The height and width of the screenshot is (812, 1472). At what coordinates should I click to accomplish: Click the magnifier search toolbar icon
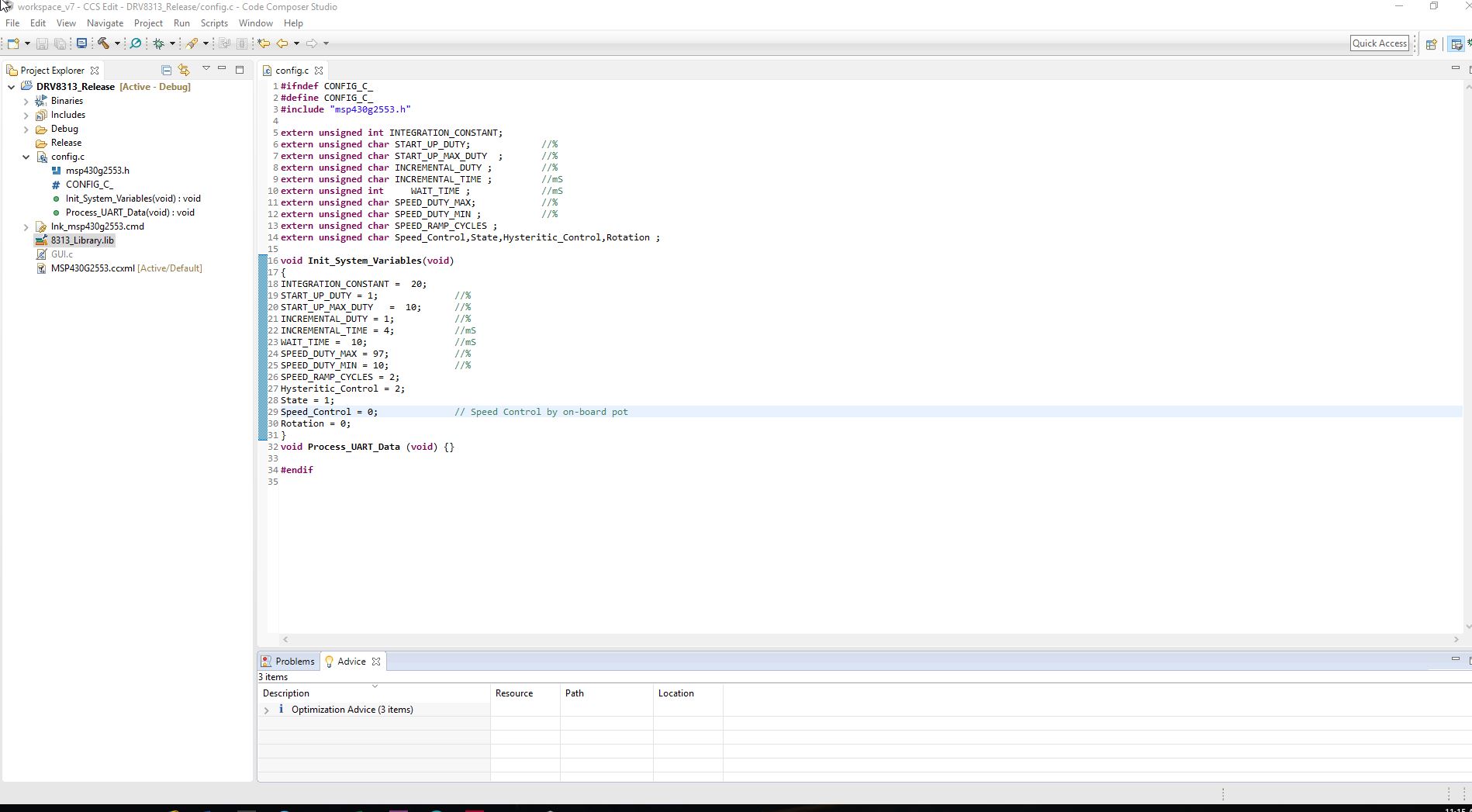[x=136, y=43]
